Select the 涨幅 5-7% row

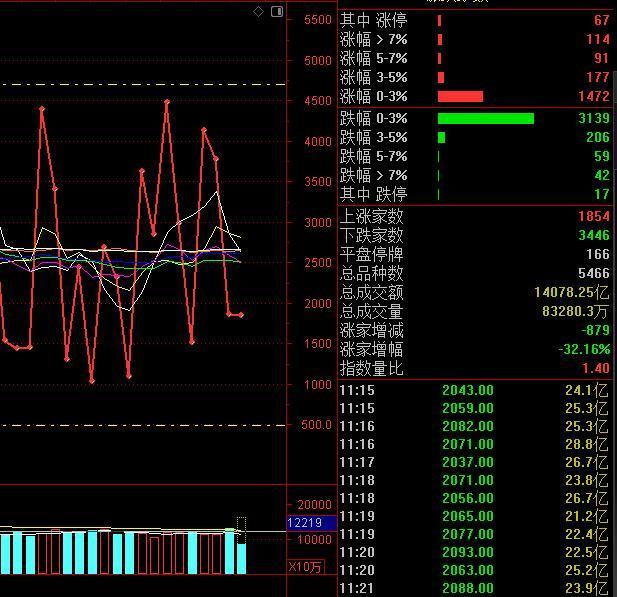(475, 58)
